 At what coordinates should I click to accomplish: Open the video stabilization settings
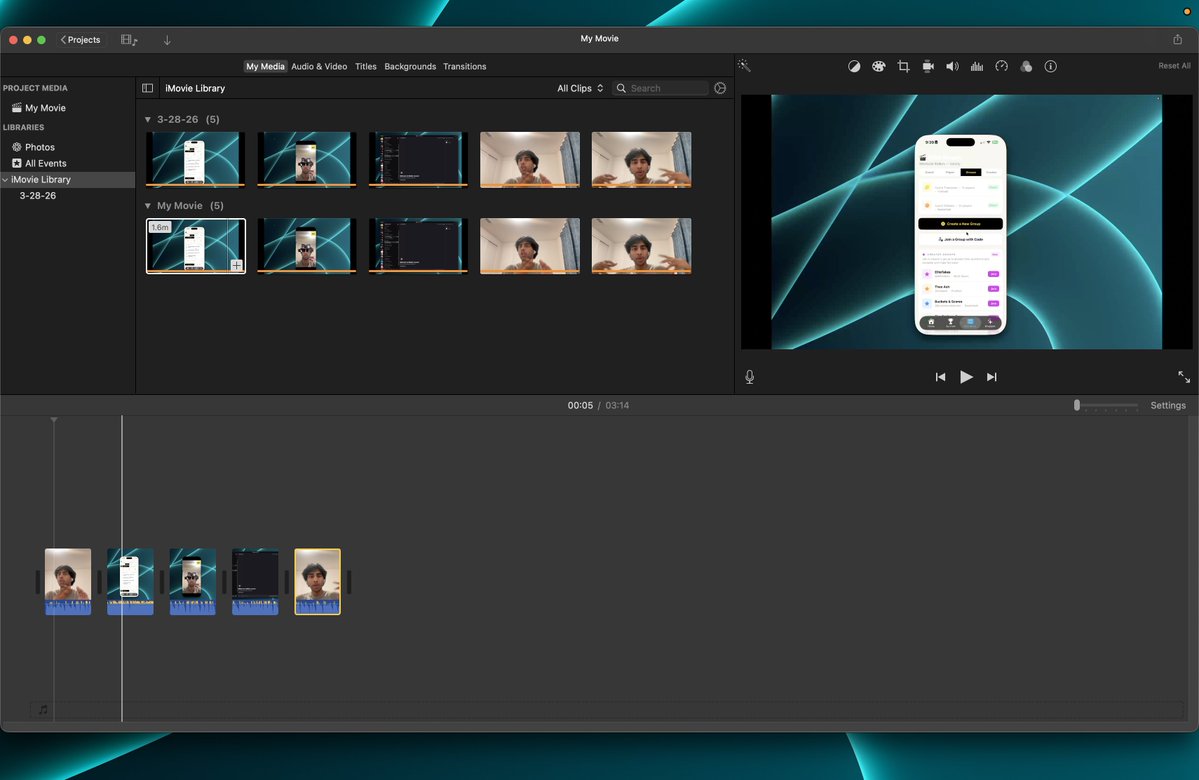(928, 67)
